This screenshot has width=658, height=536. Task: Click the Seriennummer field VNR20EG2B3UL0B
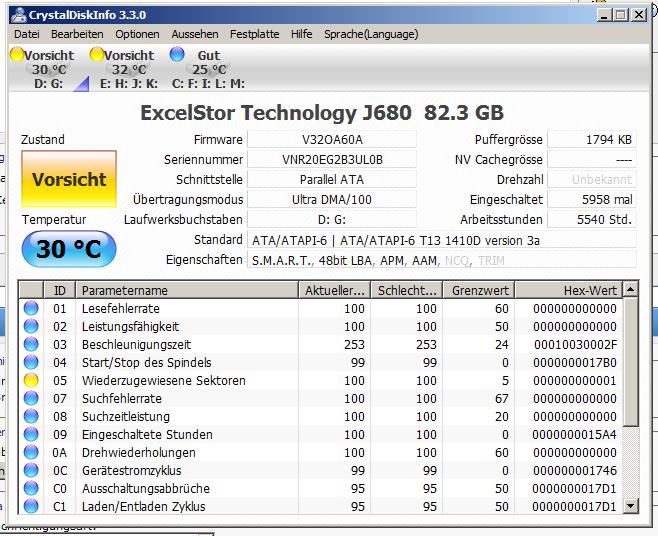point(332,159)
